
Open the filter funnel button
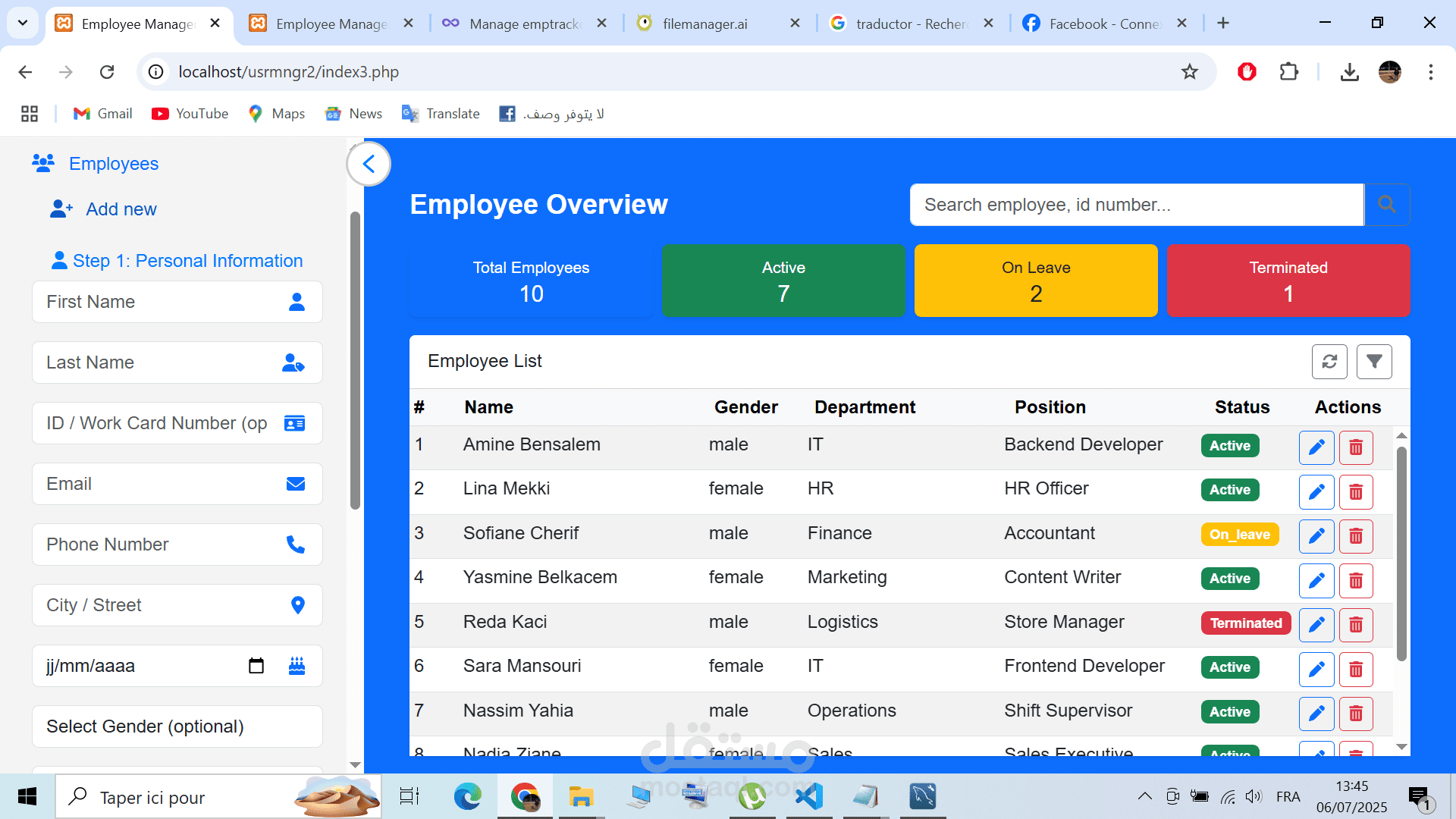1374,362
